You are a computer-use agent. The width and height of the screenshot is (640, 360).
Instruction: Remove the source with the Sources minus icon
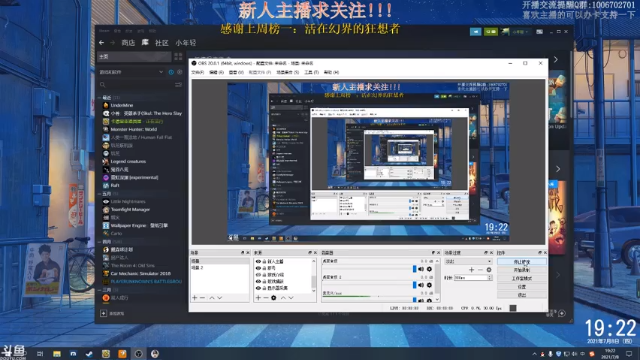(x=266, y=298)
